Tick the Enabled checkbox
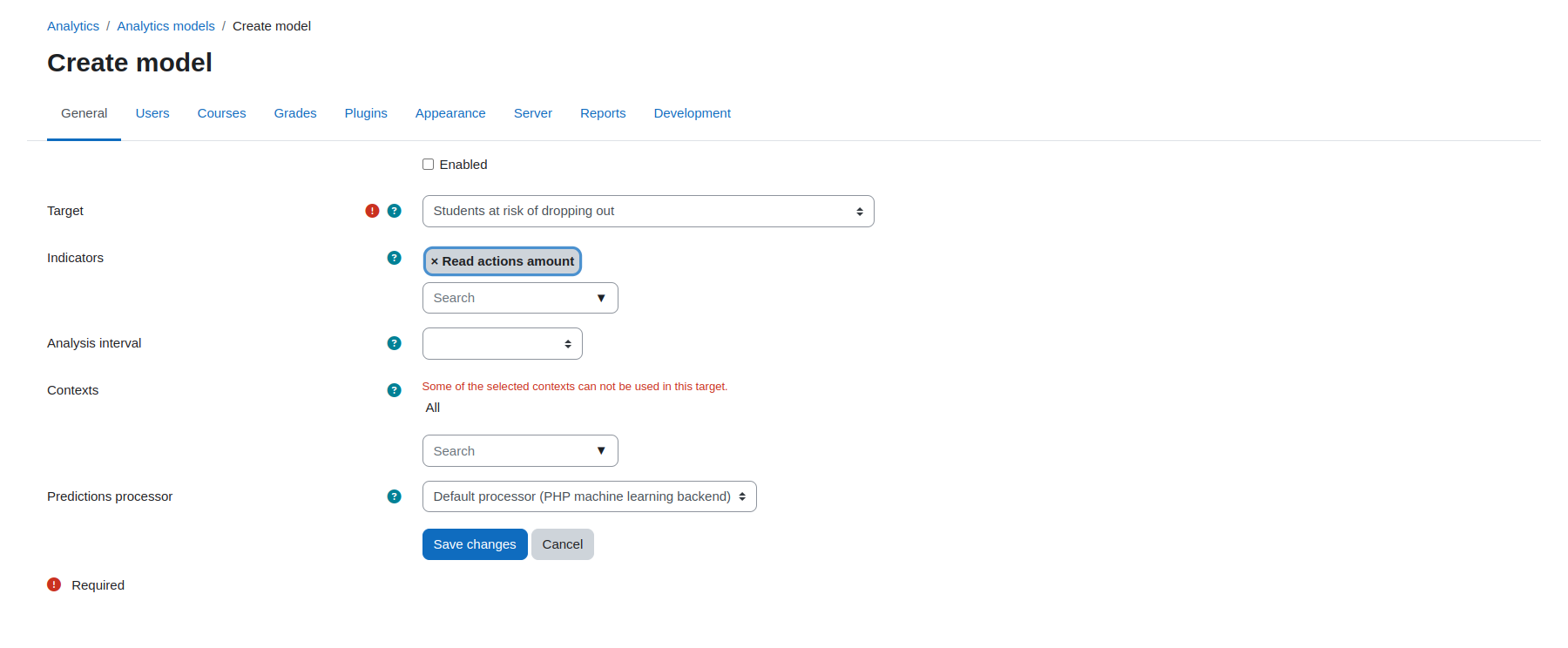 [x=428, y=165]
